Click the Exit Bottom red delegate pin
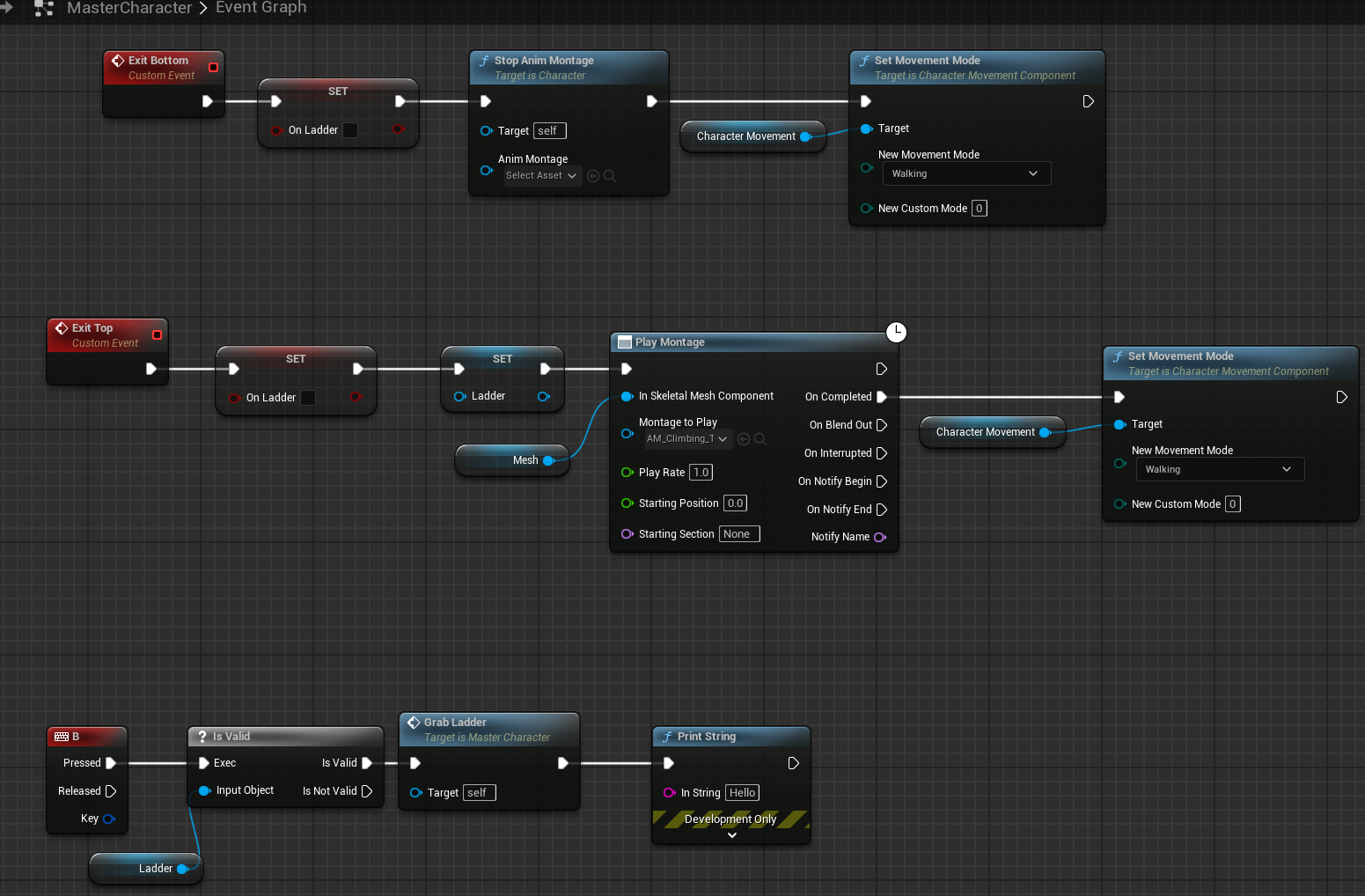The height and width of the screenshot is (896, 1365). [x=213, y=67]
